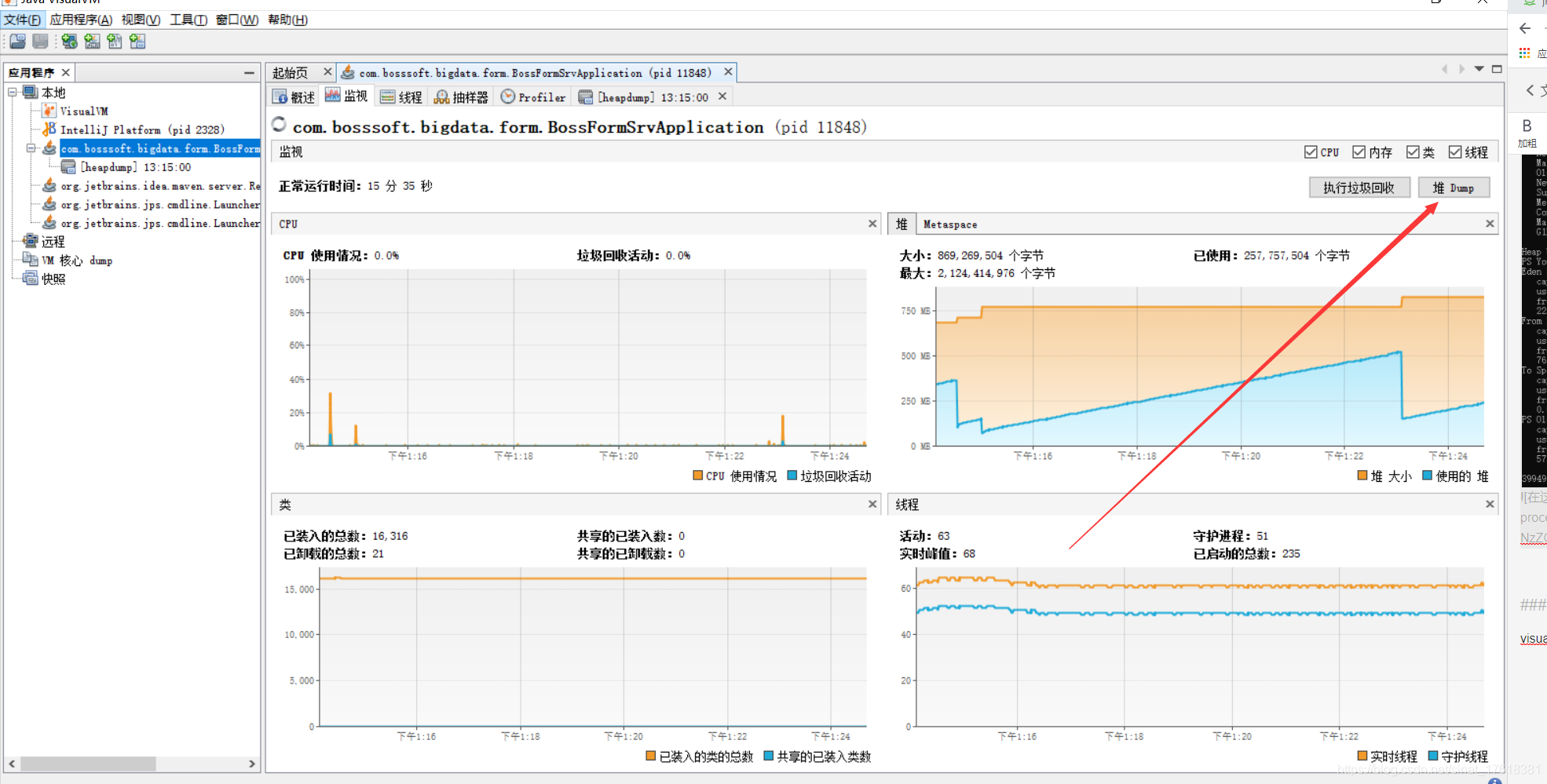Click the scroll tabs left arrow
This screenshot has width=1547, height=784.
1444,69
